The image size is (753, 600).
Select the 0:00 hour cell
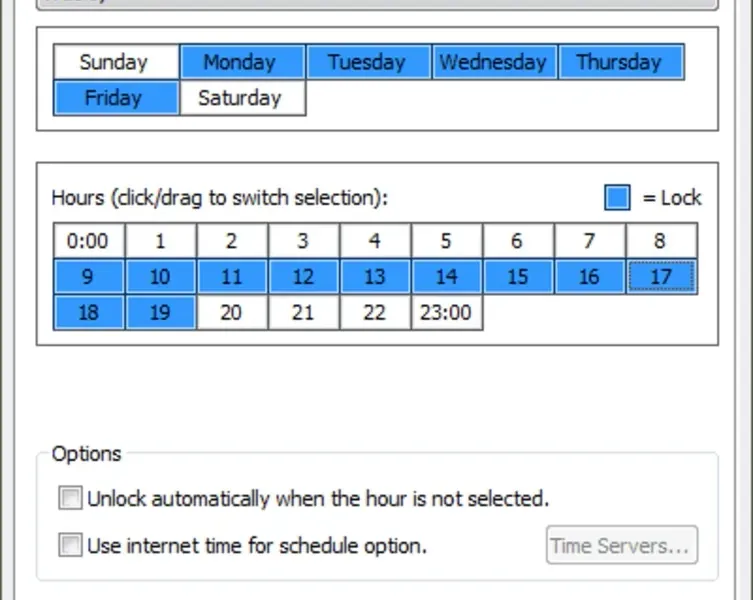coord(88,241)
